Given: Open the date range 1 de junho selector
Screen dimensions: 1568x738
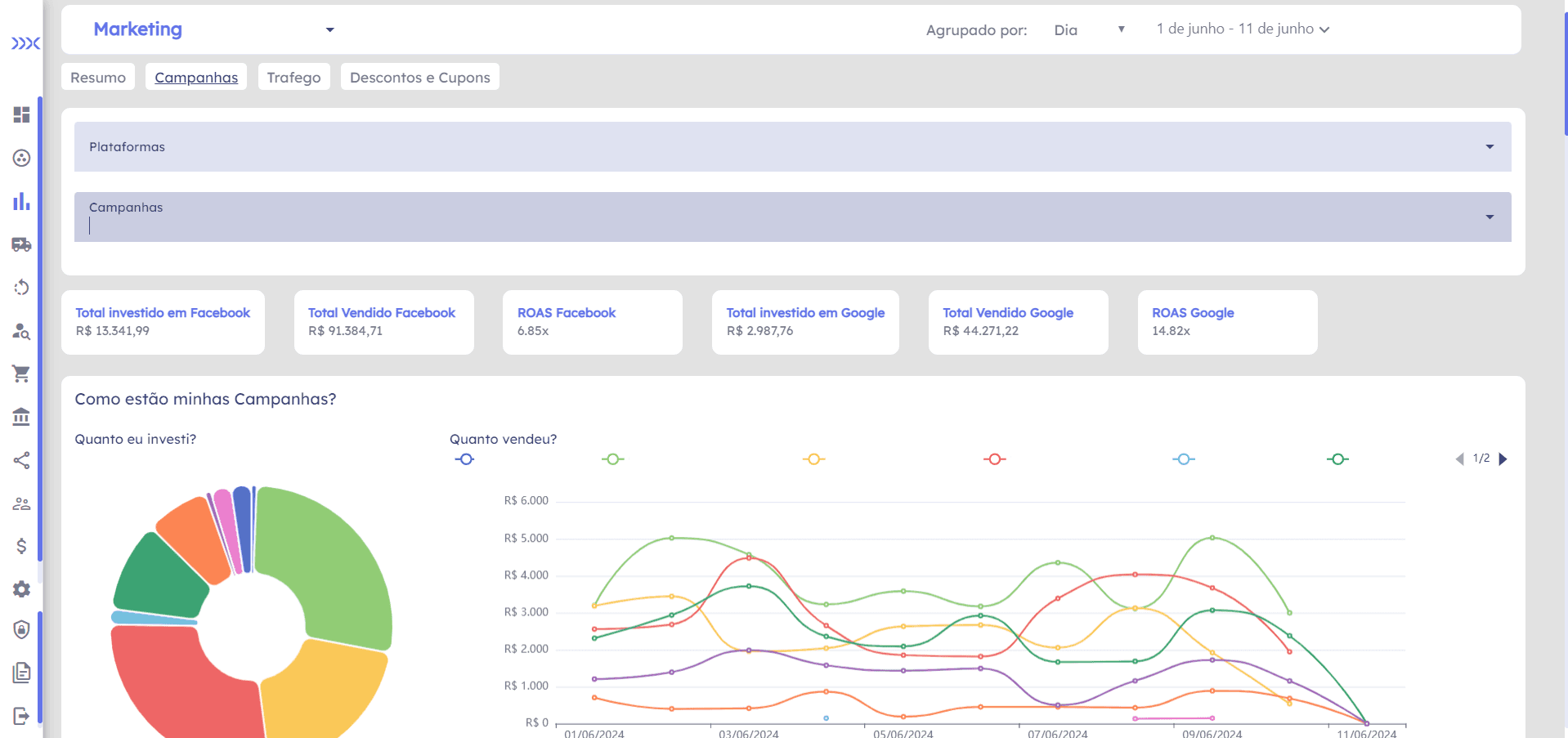Looking at the screenshot, I should 1243,29.
